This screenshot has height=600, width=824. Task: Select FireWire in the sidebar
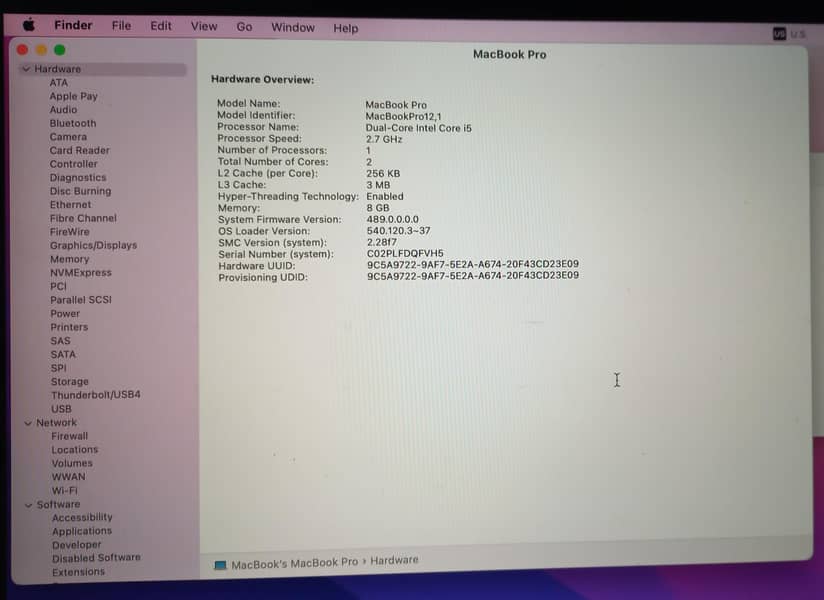70,232
